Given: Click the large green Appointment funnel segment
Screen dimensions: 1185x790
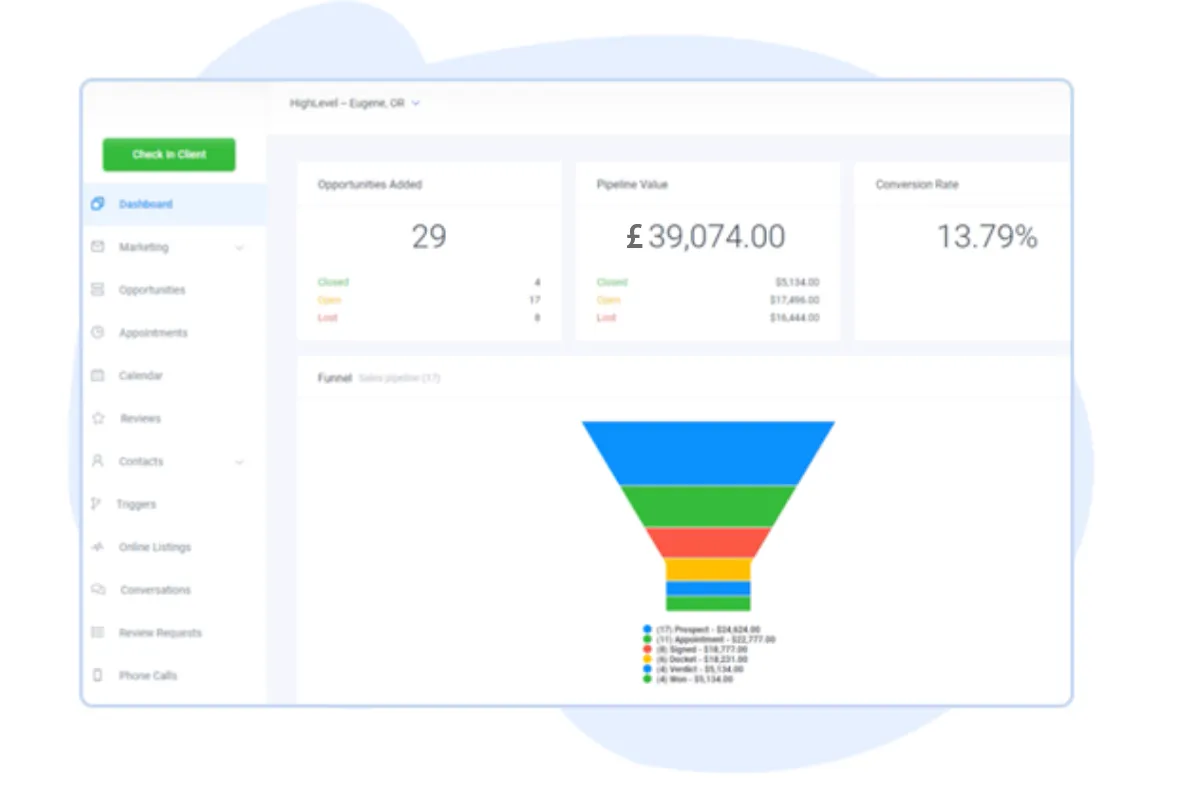Looking at the screenshot, I should click(x=708, y=506).
